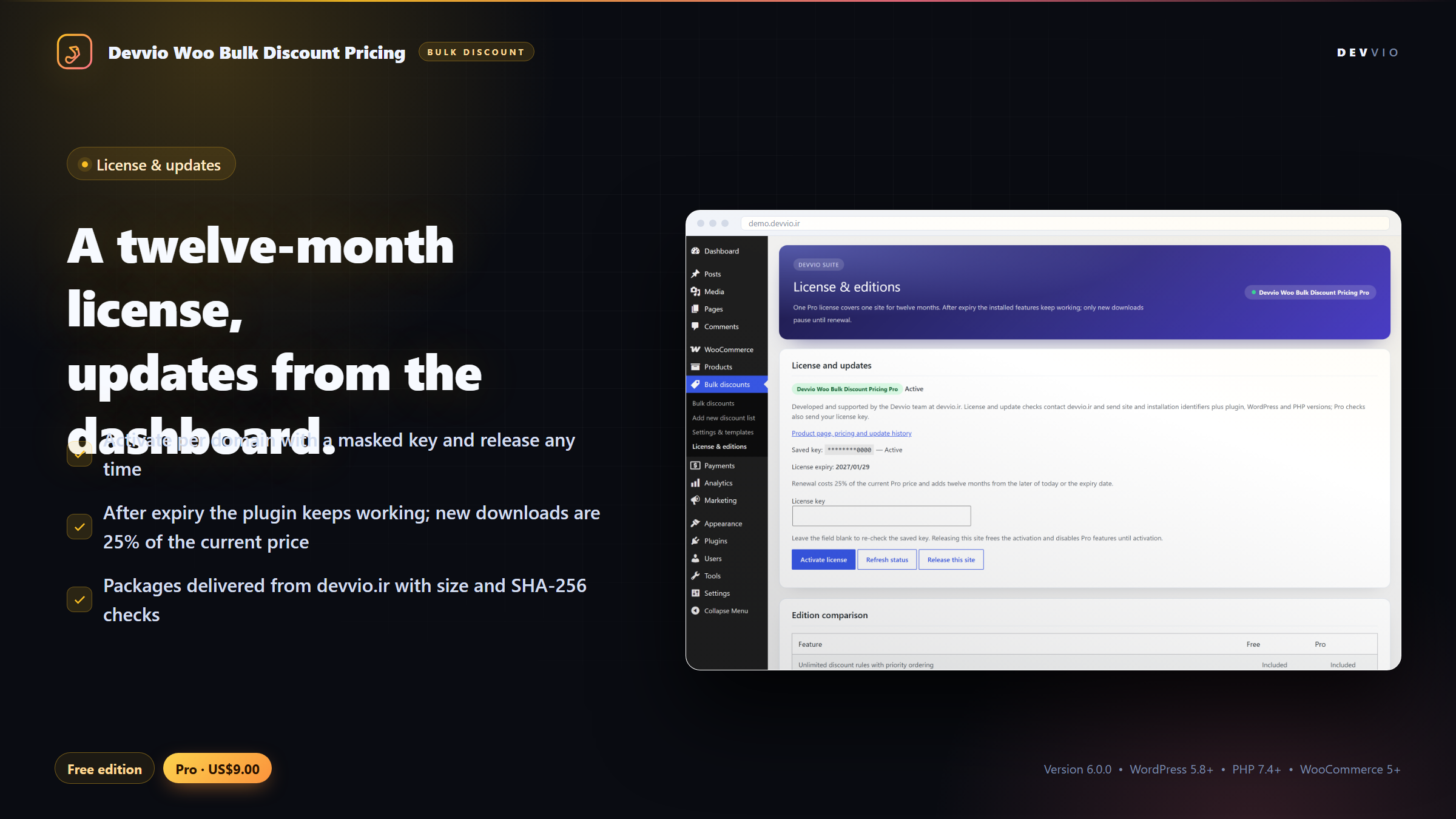1456x819 pixels.
Task: Click the masked saved key value
Action: pyautogui.click(x=849, y=450)
